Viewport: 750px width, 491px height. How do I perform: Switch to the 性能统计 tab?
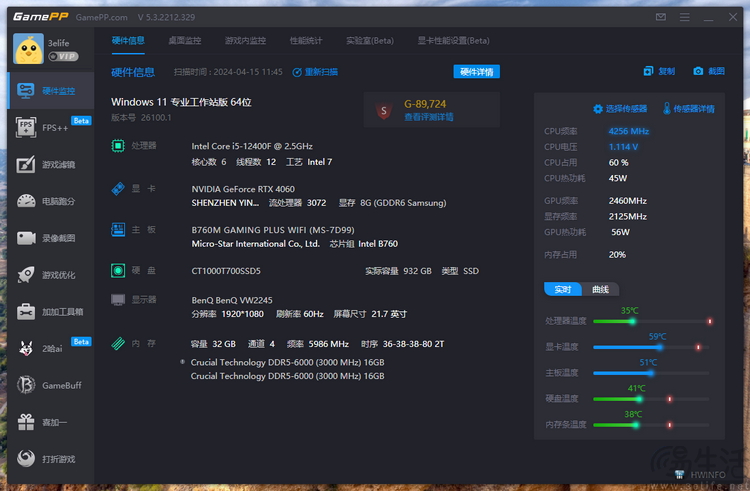pos(306,41)
